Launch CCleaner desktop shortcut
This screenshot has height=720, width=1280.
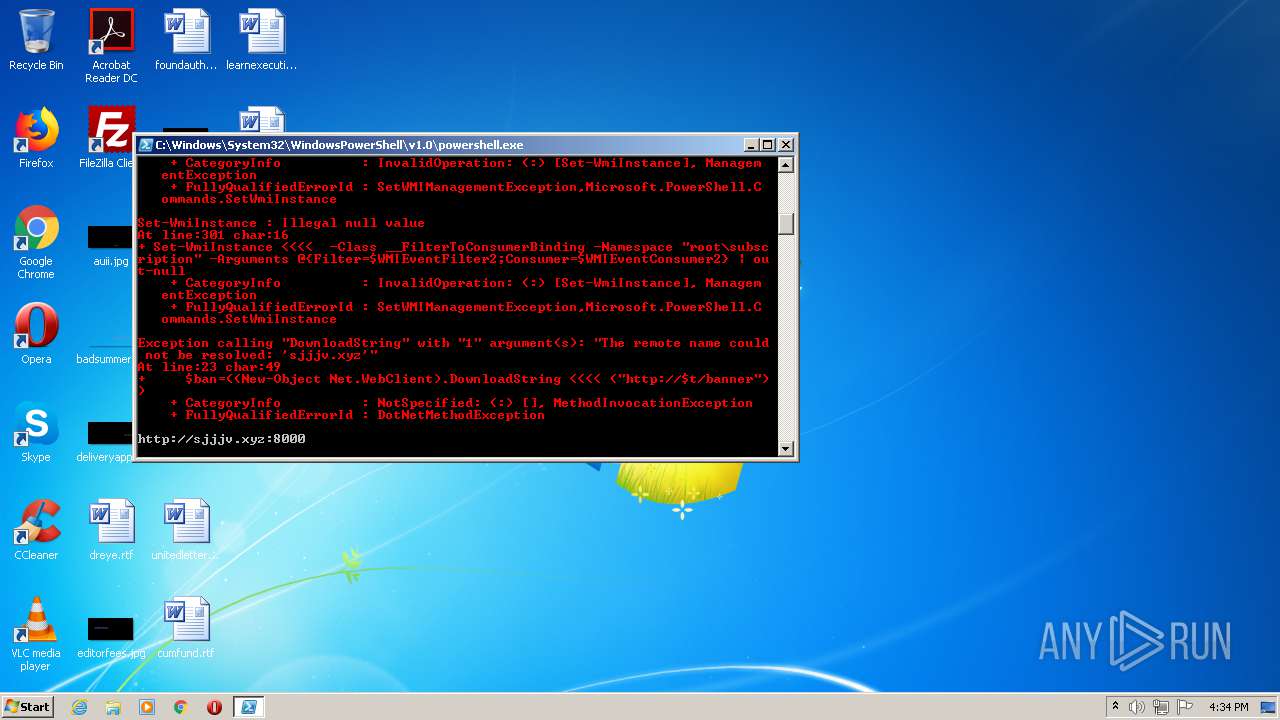36,530
